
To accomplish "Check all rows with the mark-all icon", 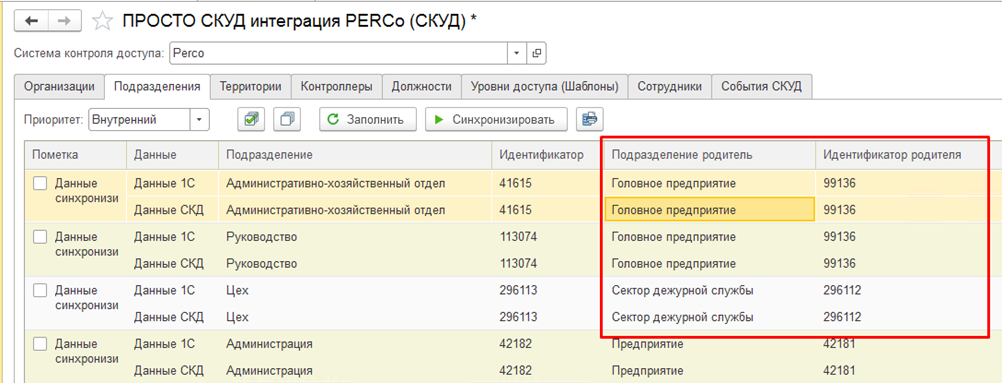I will [x=251, y=120].
